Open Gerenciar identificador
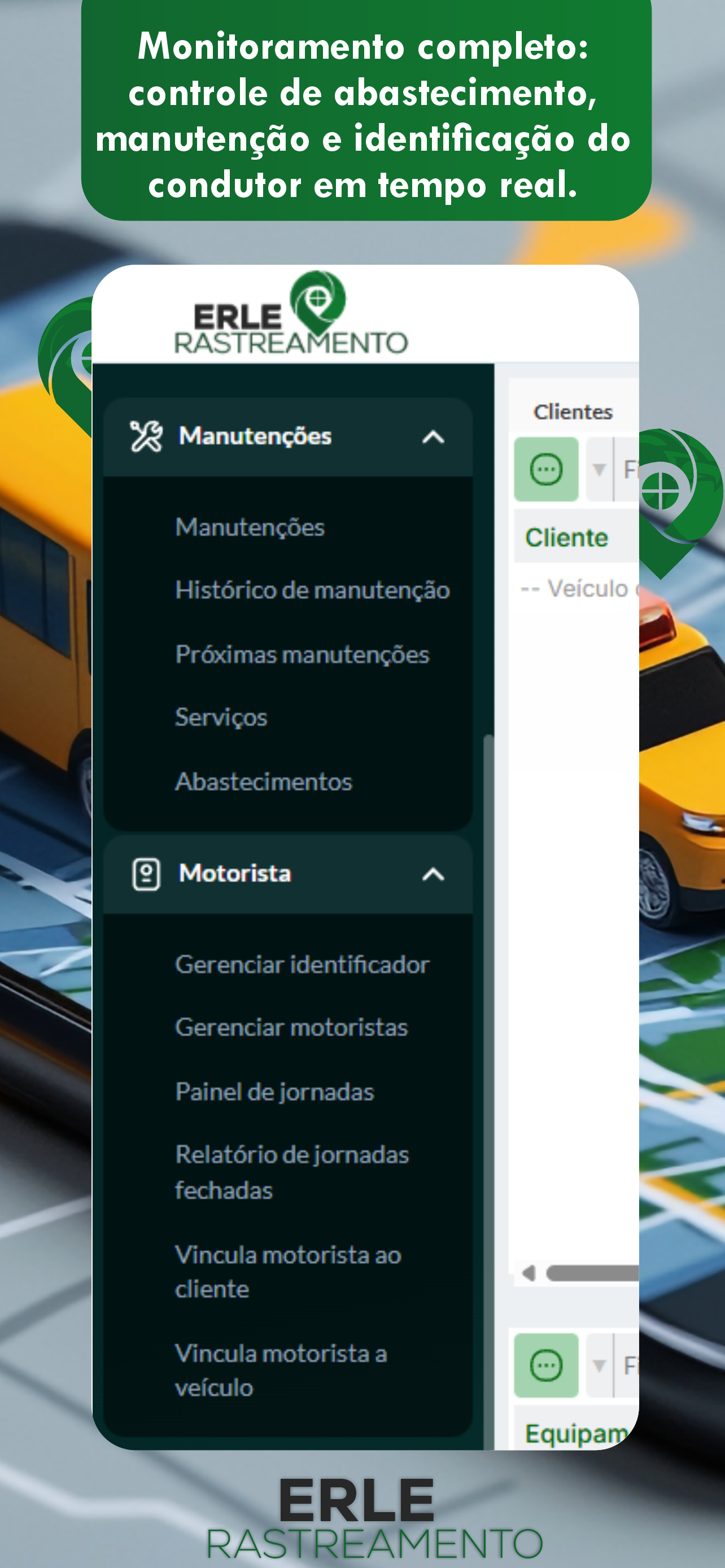 coord(302,965)
